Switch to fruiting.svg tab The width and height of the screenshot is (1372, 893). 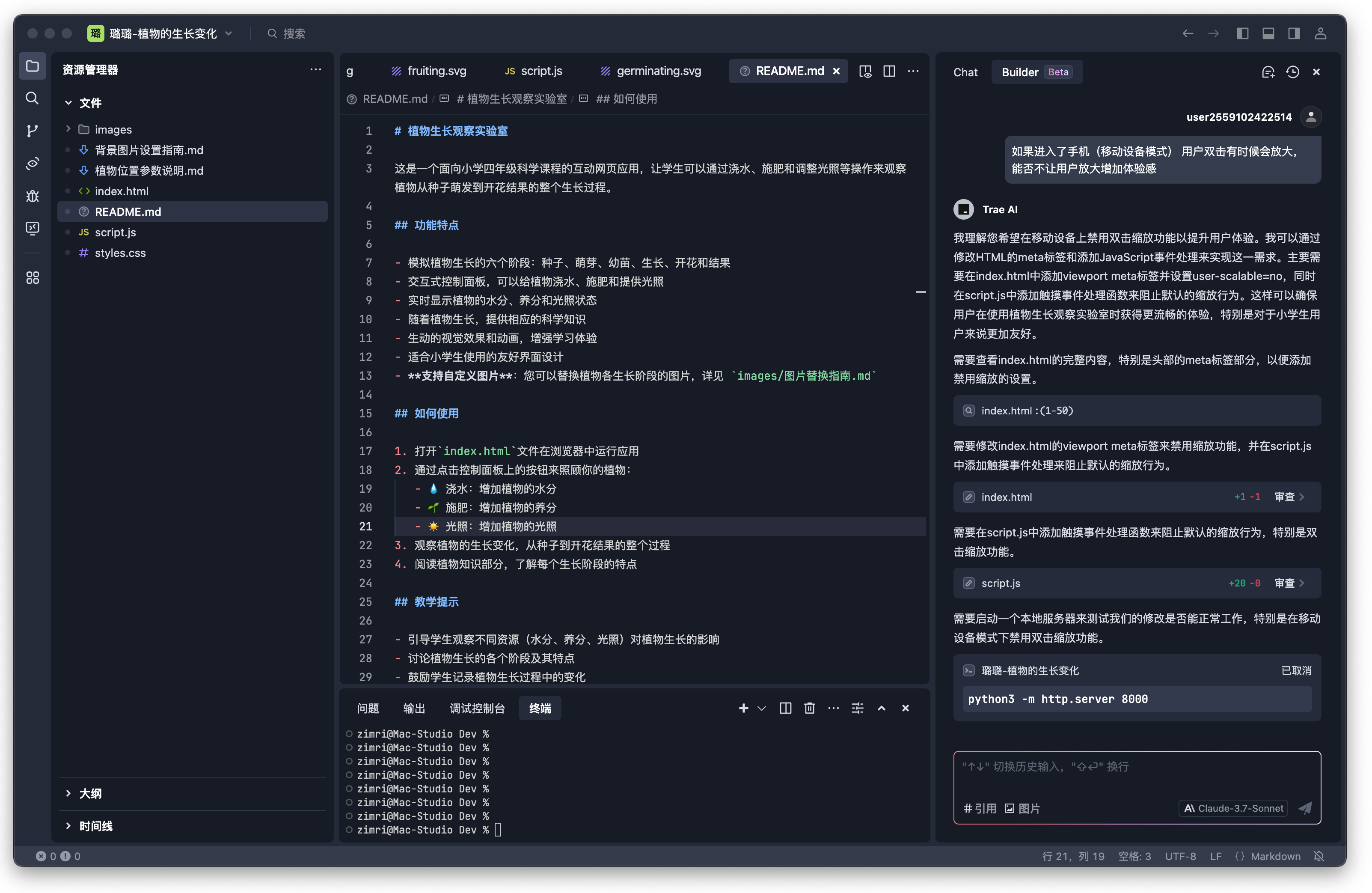coord(428,71)
